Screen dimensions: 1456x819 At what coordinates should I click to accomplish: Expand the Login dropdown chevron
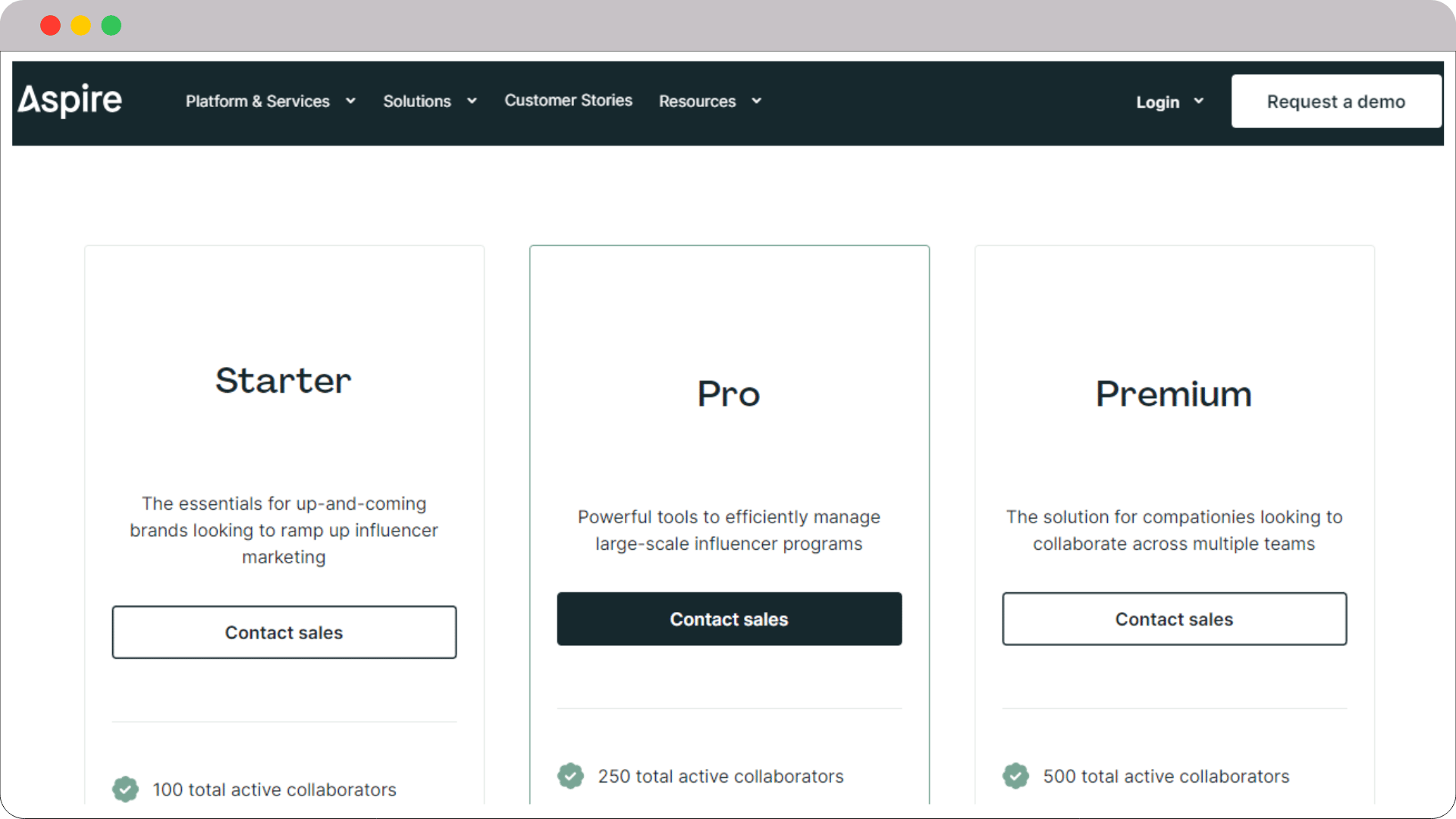pyautogui.click(x=1199, y=101)
